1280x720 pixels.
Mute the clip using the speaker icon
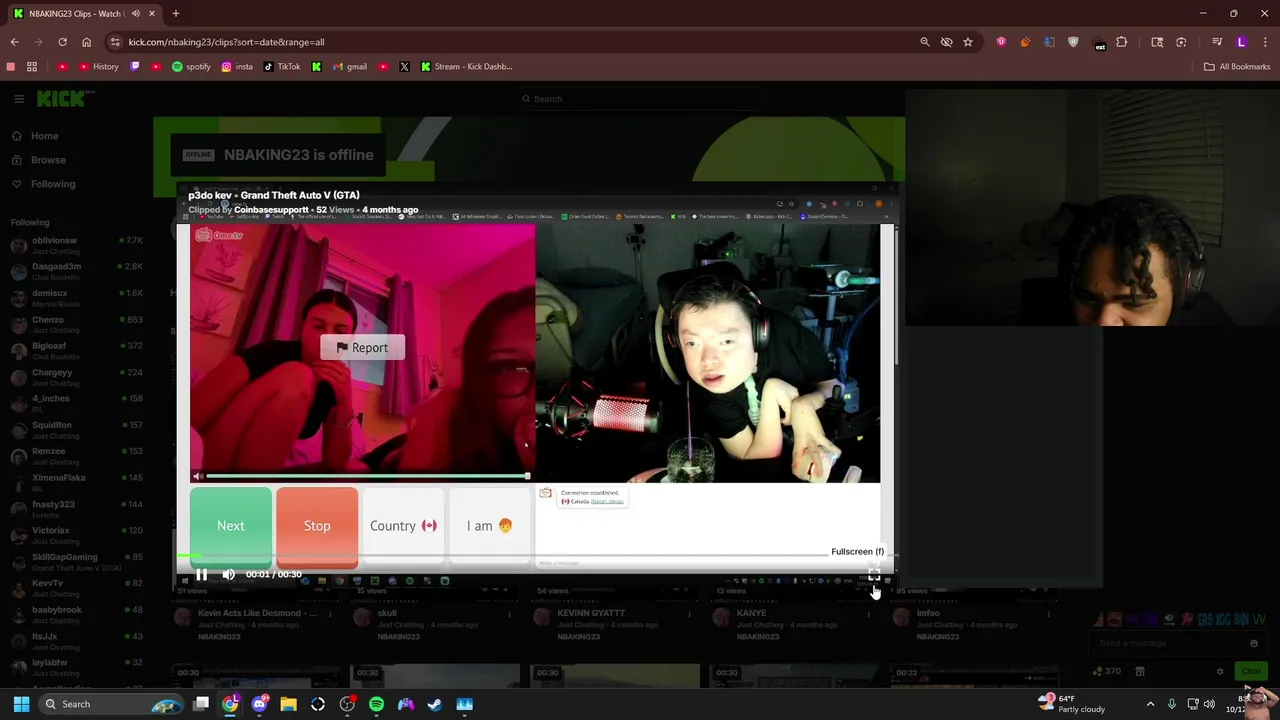tap(228, 575)
